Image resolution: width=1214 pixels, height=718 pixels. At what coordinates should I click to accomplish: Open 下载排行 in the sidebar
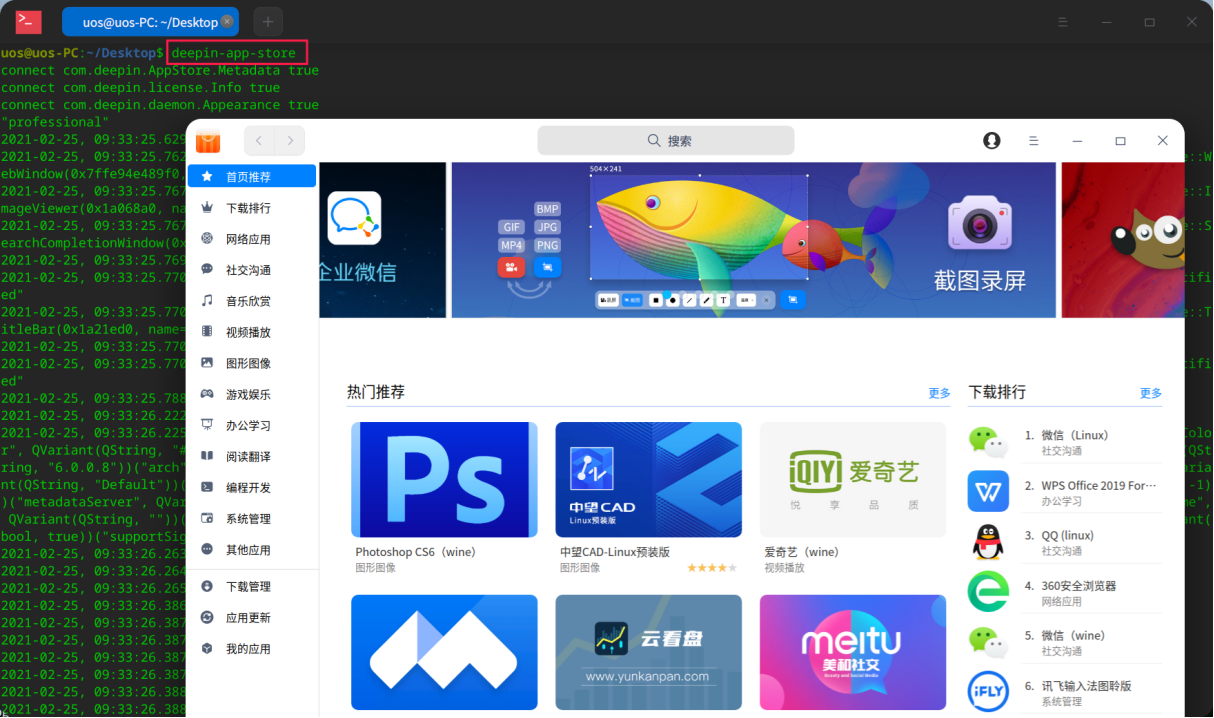coord(252,208)
